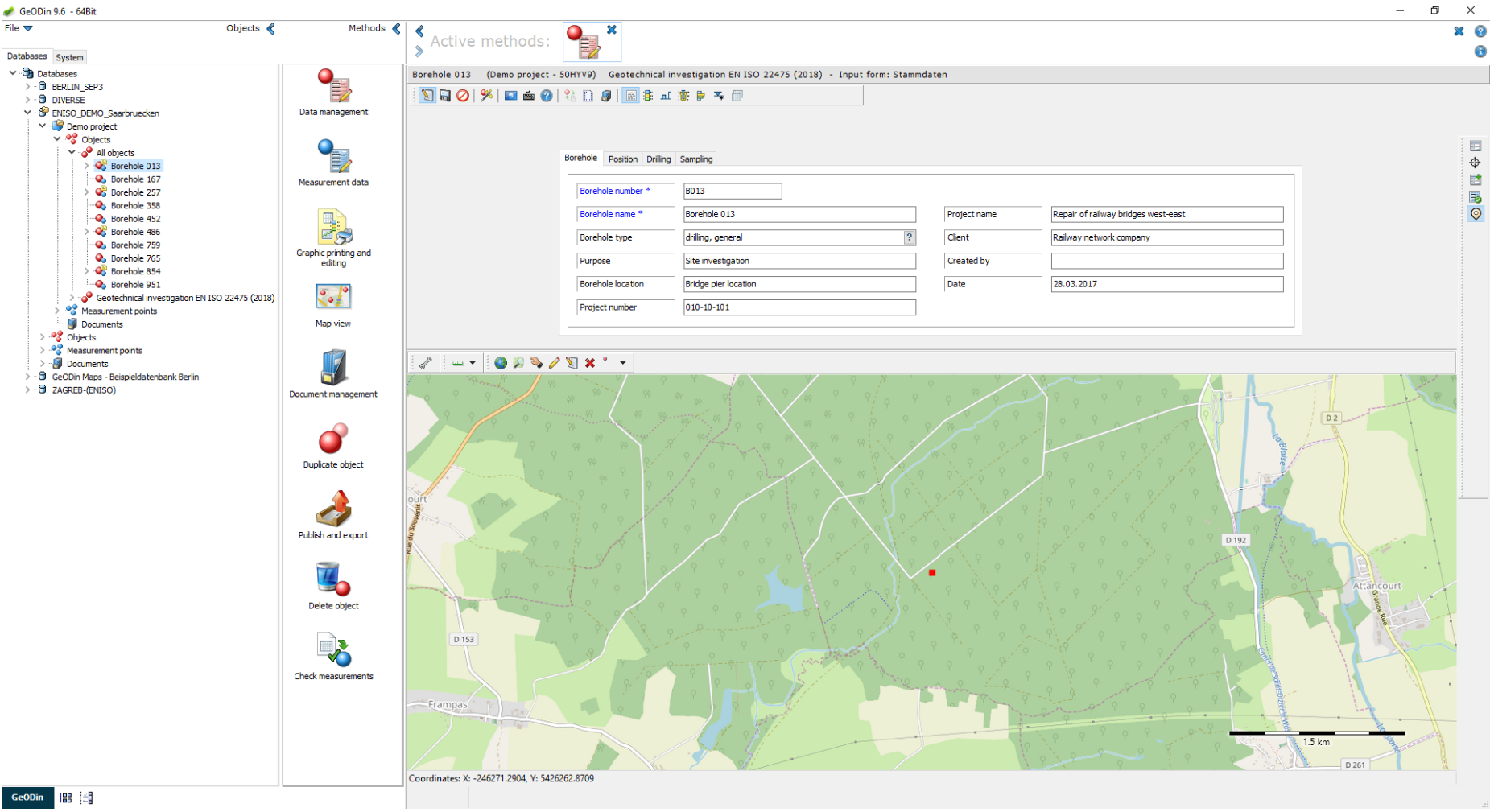Click the Save floppy disk toolbar icon
The image size is (1490, 812).
coord(444,96)
